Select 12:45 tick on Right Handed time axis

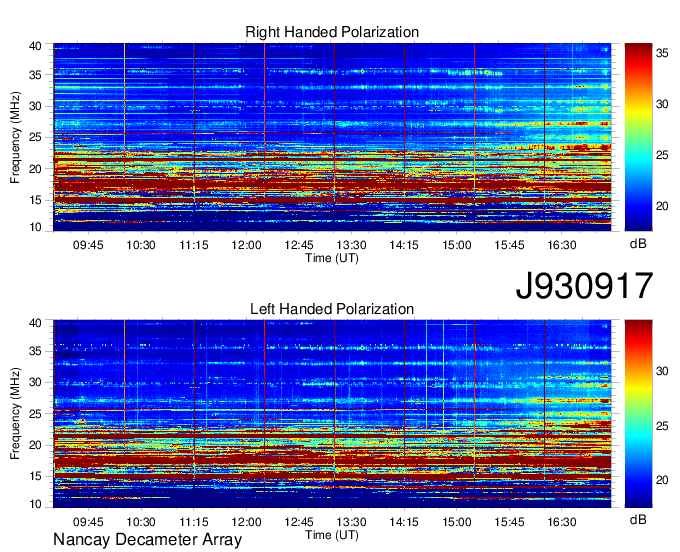299,245
